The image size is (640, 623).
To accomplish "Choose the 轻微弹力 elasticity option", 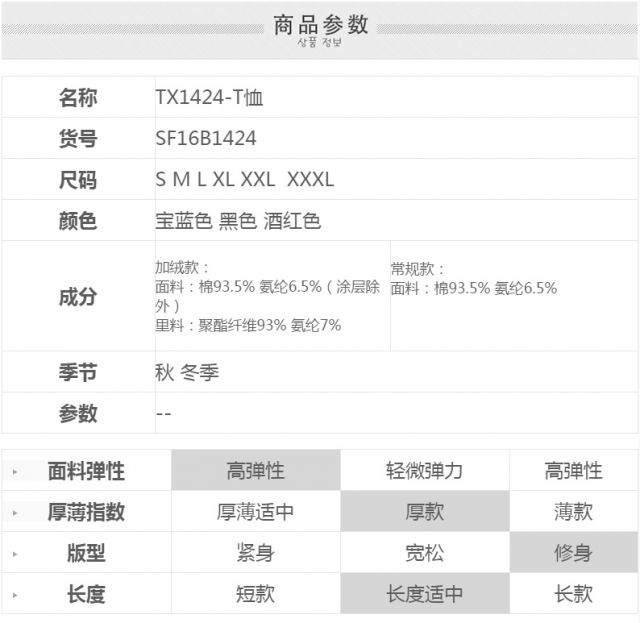I will [424, 471].
